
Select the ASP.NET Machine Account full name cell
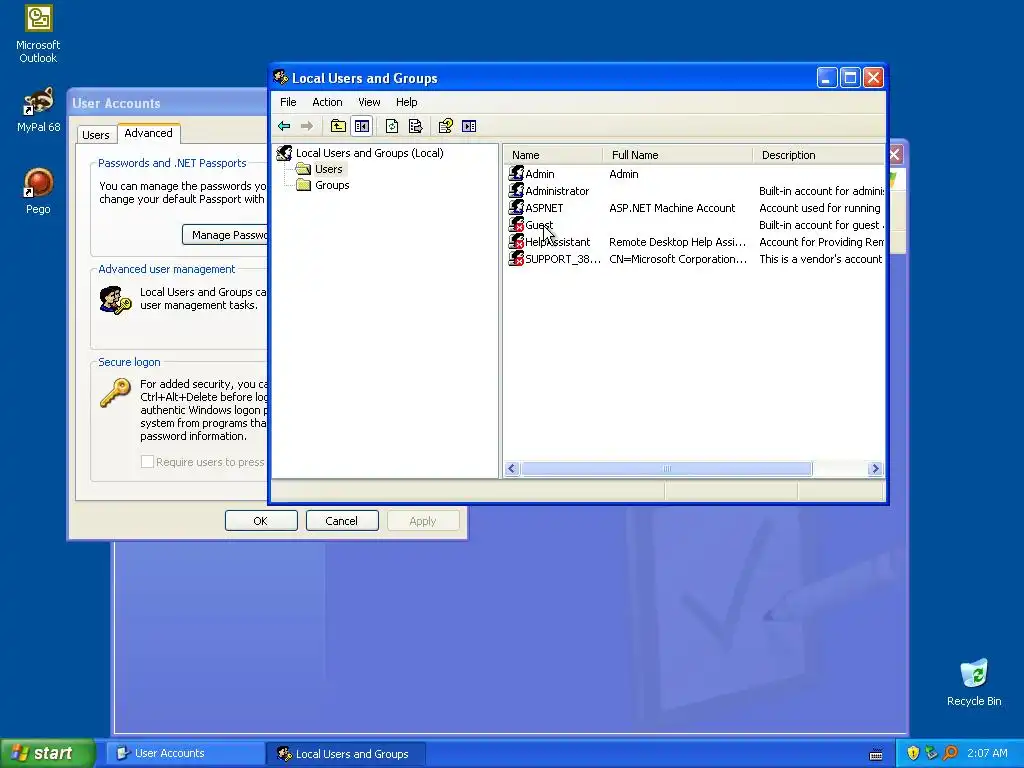point(672,208)
